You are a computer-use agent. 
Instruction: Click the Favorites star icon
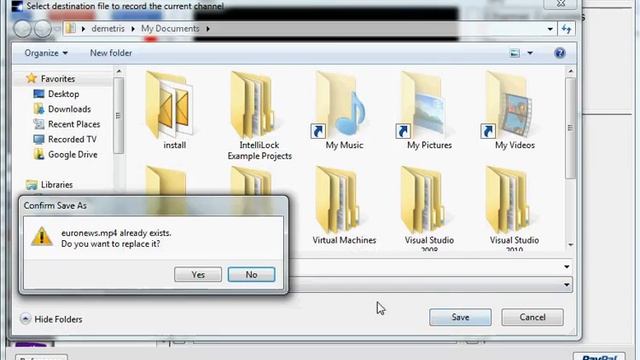(x=31, y=78)
